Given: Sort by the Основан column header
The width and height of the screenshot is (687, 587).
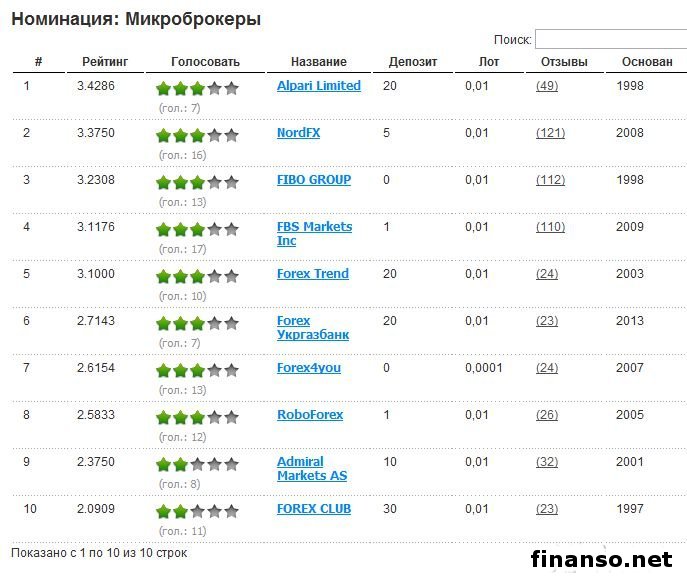Looking at the screenshot, I should [646, 62].
